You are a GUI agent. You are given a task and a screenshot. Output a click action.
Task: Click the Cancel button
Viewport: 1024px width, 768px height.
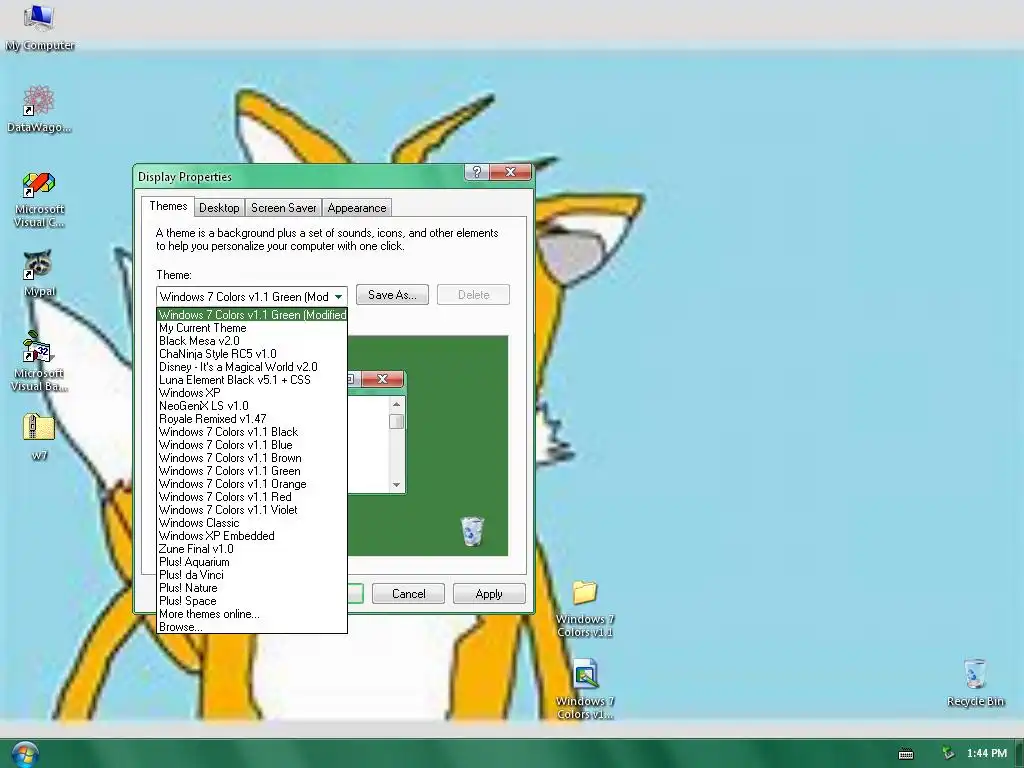(408, 594)
